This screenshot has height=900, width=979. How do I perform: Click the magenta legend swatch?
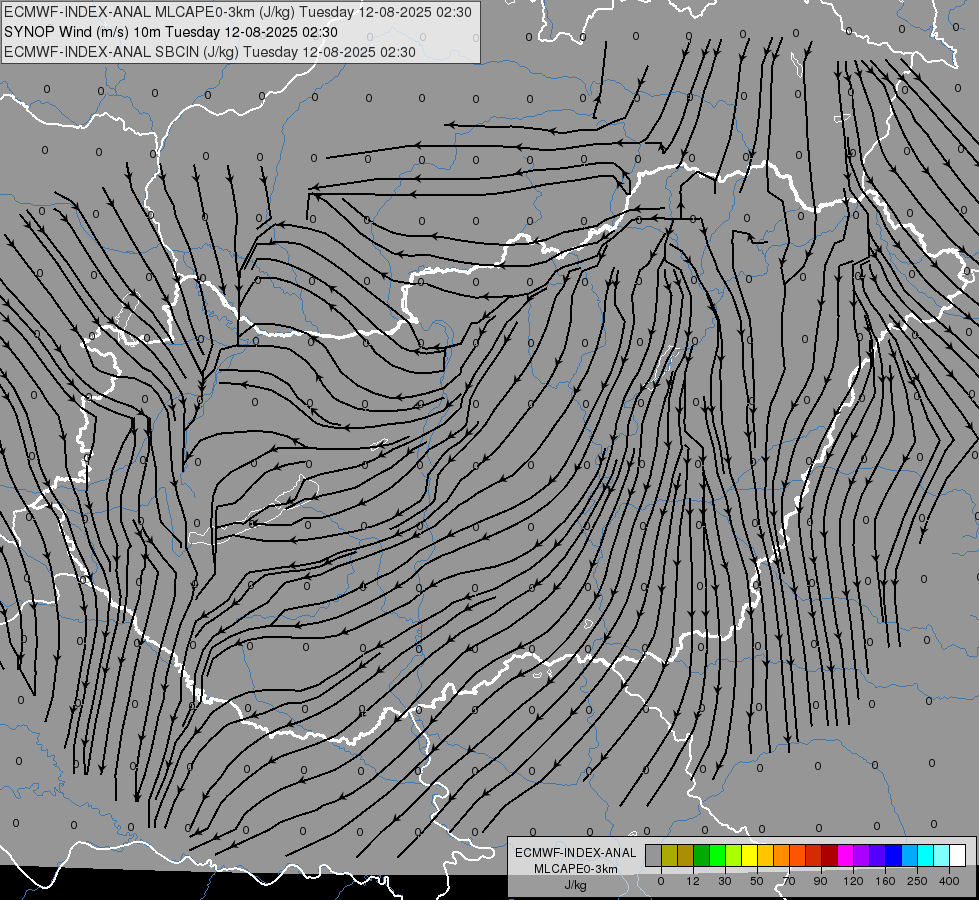pos(845,855)
